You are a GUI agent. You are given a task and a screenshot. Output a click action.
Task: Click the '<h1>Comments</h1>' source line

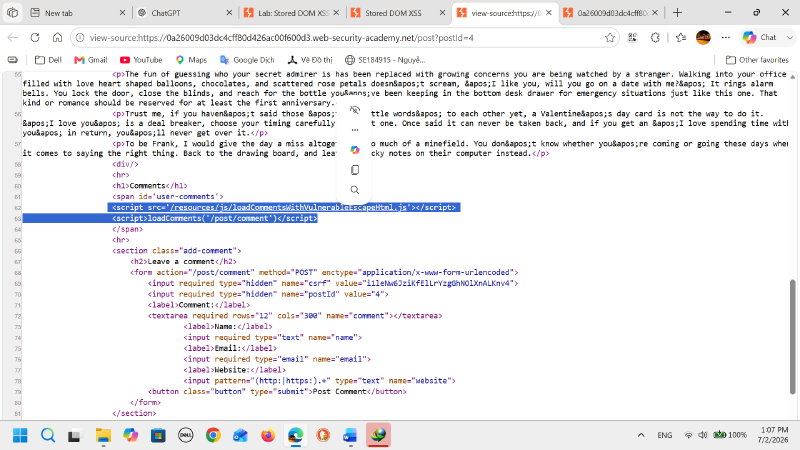149,186
